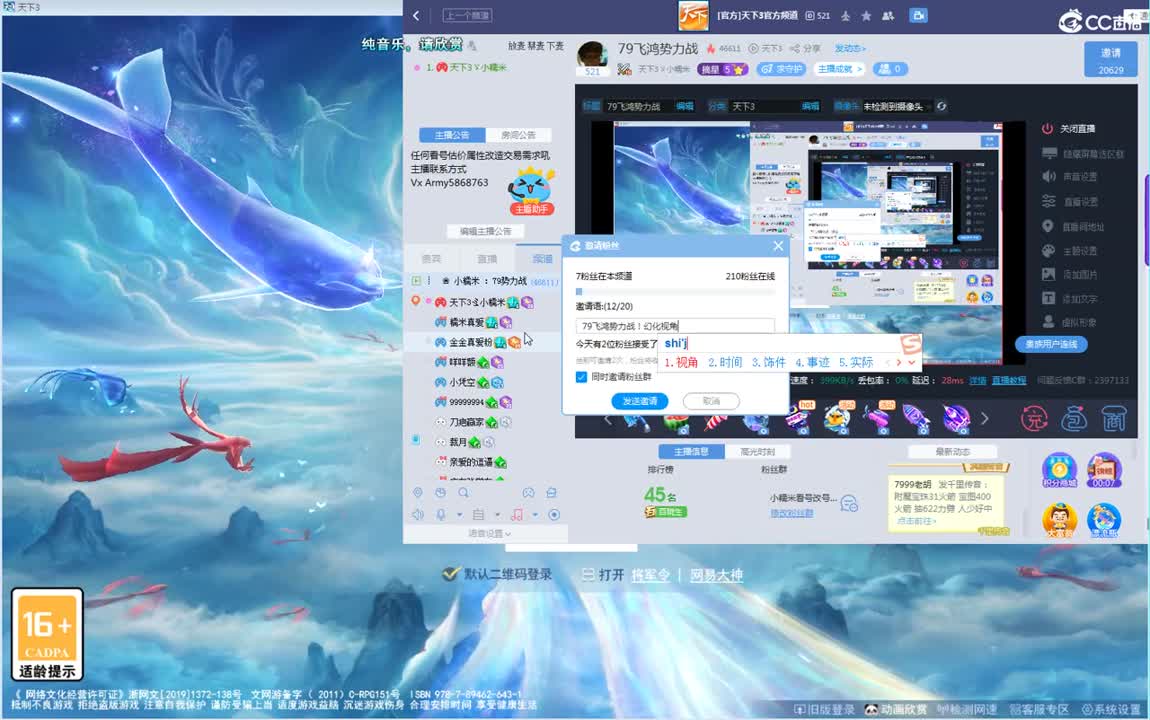The height and width of the screenshot is (720, 1150).
Task: Toggle the microphone icon in bottom toolbar
Action: (x=441, y=514)
